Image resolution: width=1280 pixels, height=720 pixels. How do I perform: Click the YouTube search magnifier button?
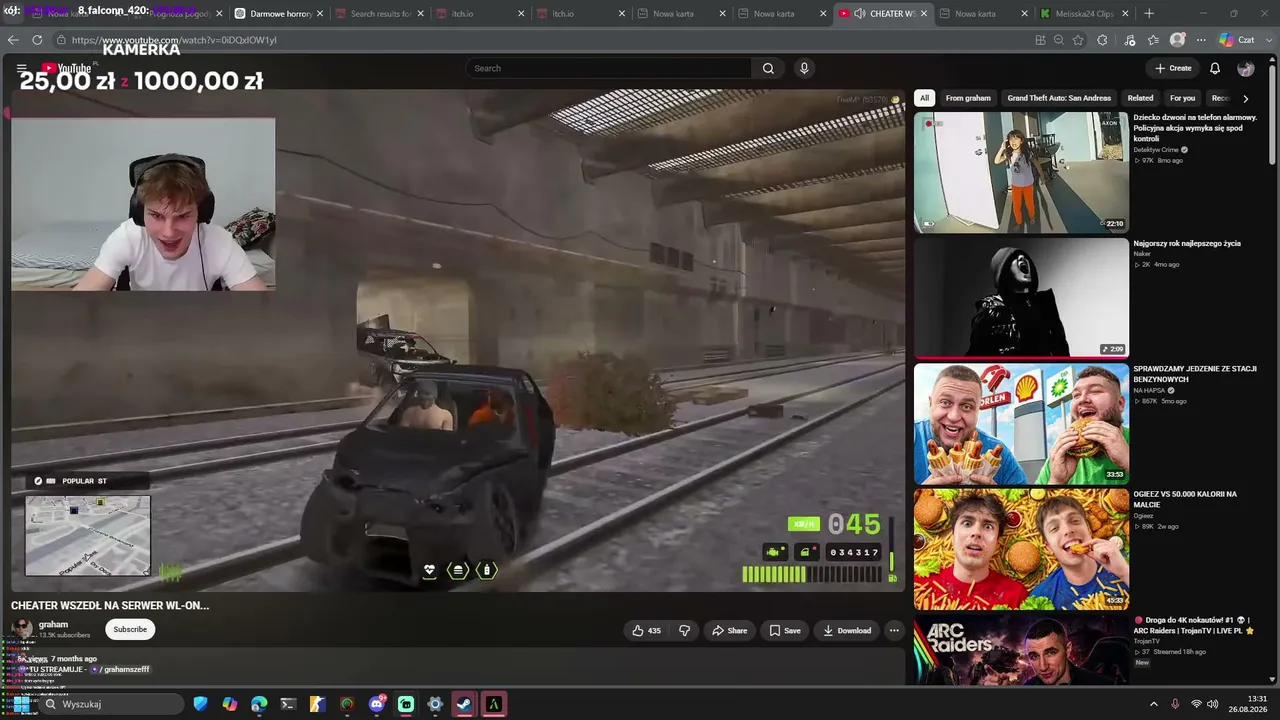(768, 68)
